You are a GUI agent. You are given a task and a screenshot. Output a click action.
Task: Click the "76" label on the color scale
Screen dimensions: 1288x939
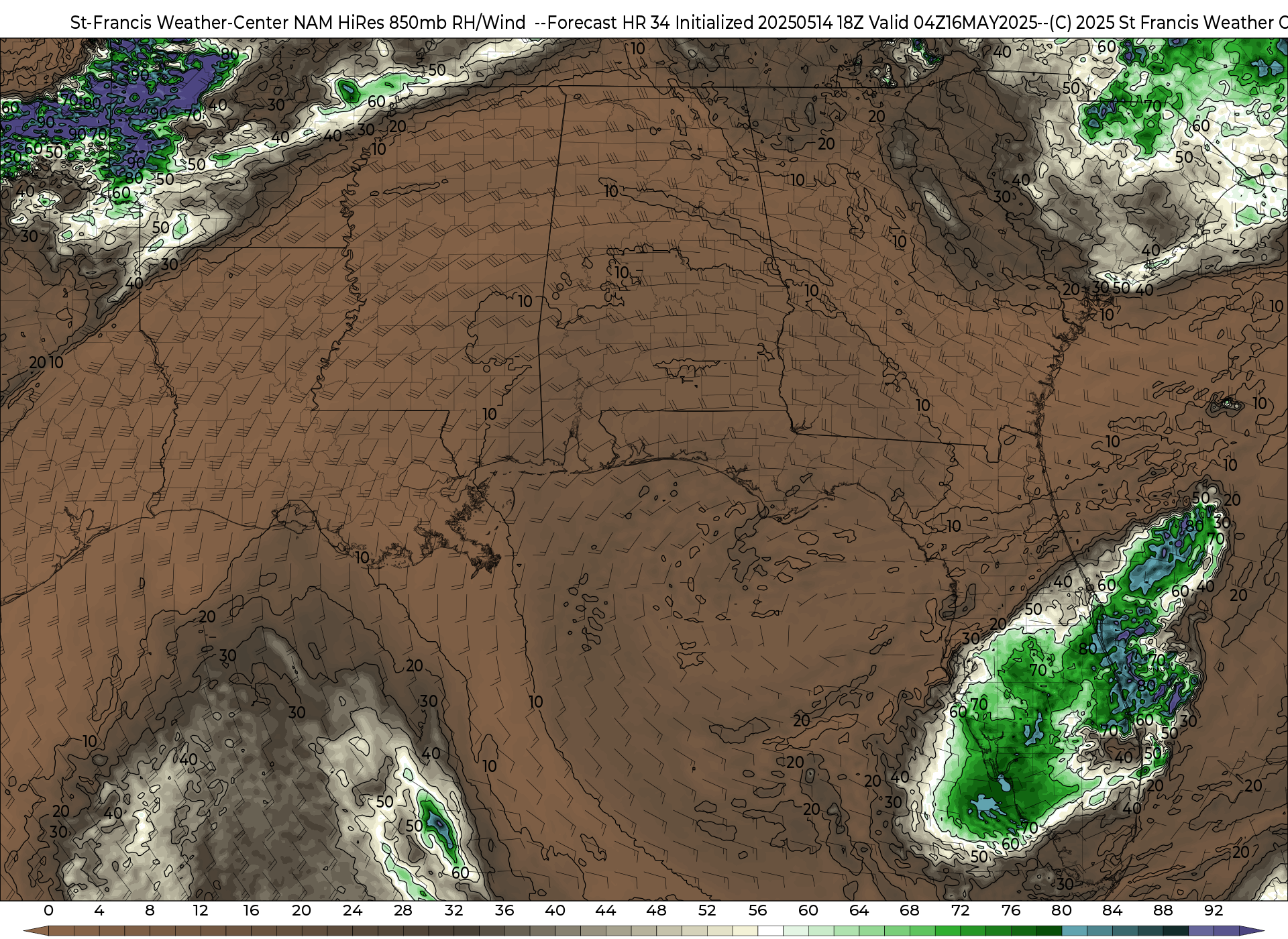point(1011,911)
